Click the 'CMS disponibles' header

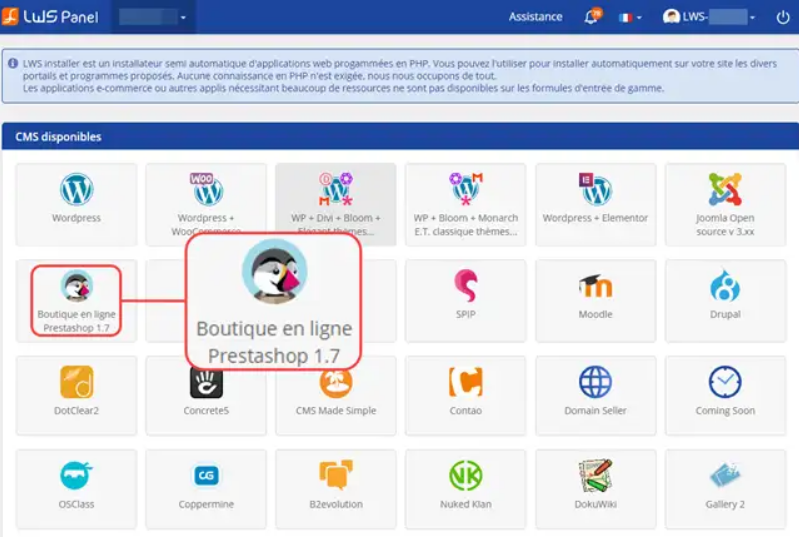[x=58, y=137]
